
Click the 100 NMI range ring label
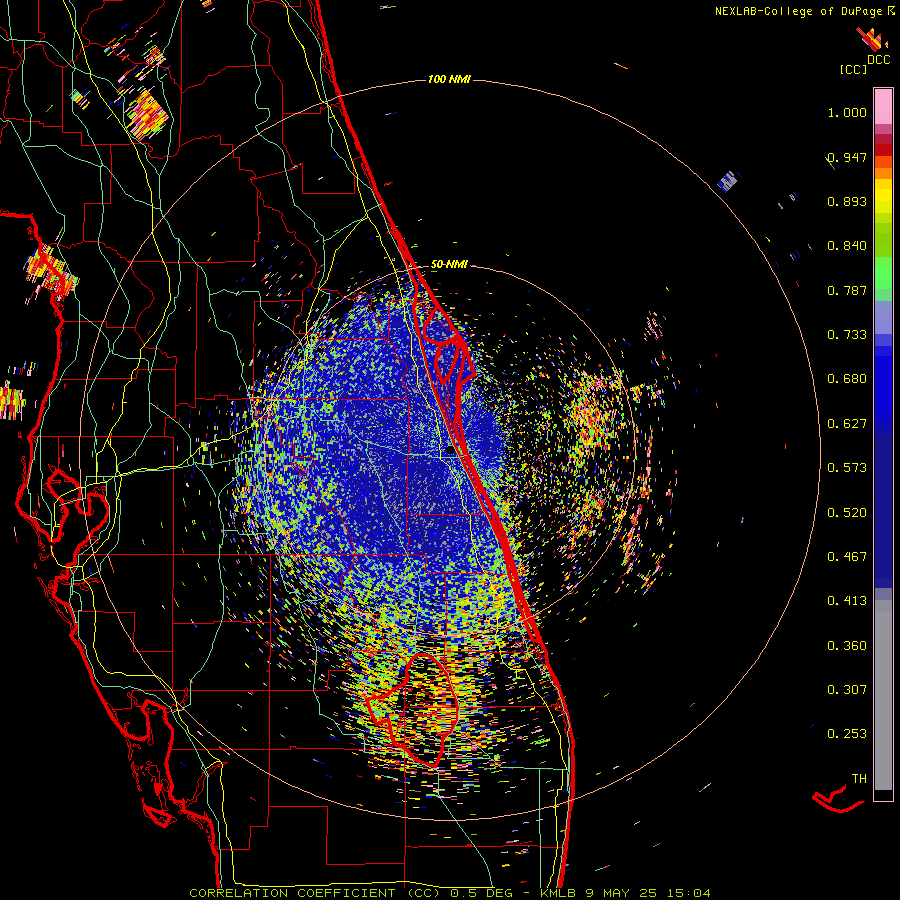449,79
